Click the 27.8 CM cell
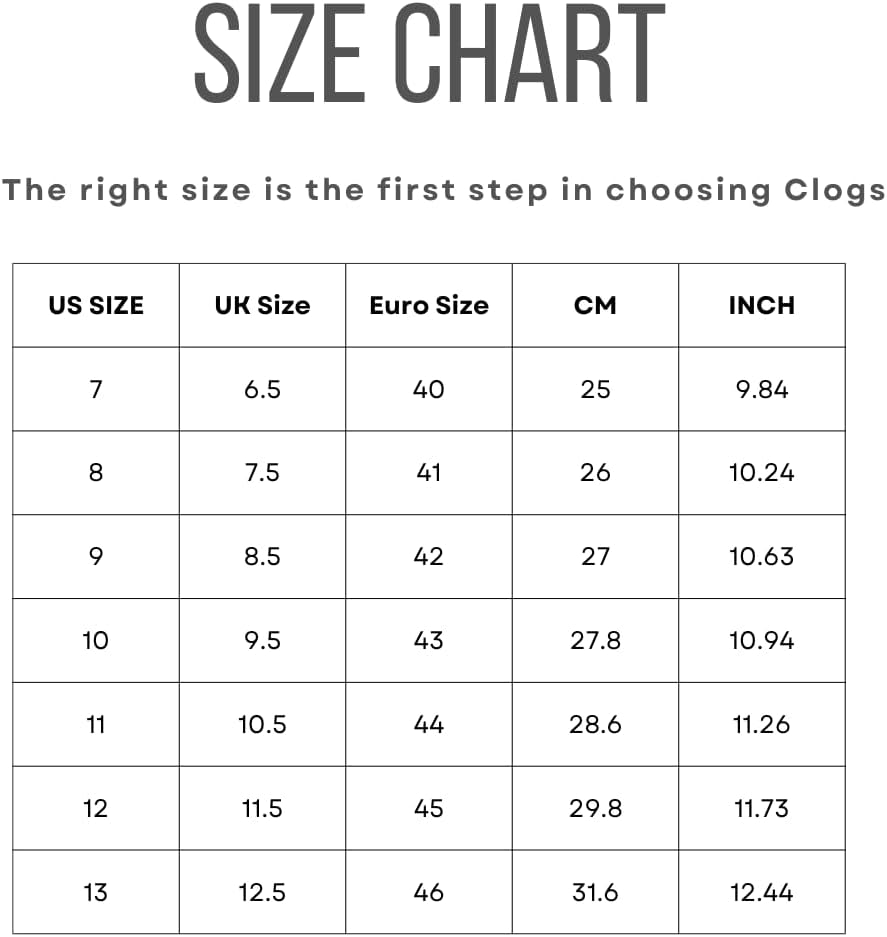The width and height of the screenshot is (887, 937). pyautogui.click(x=595, y=641)
